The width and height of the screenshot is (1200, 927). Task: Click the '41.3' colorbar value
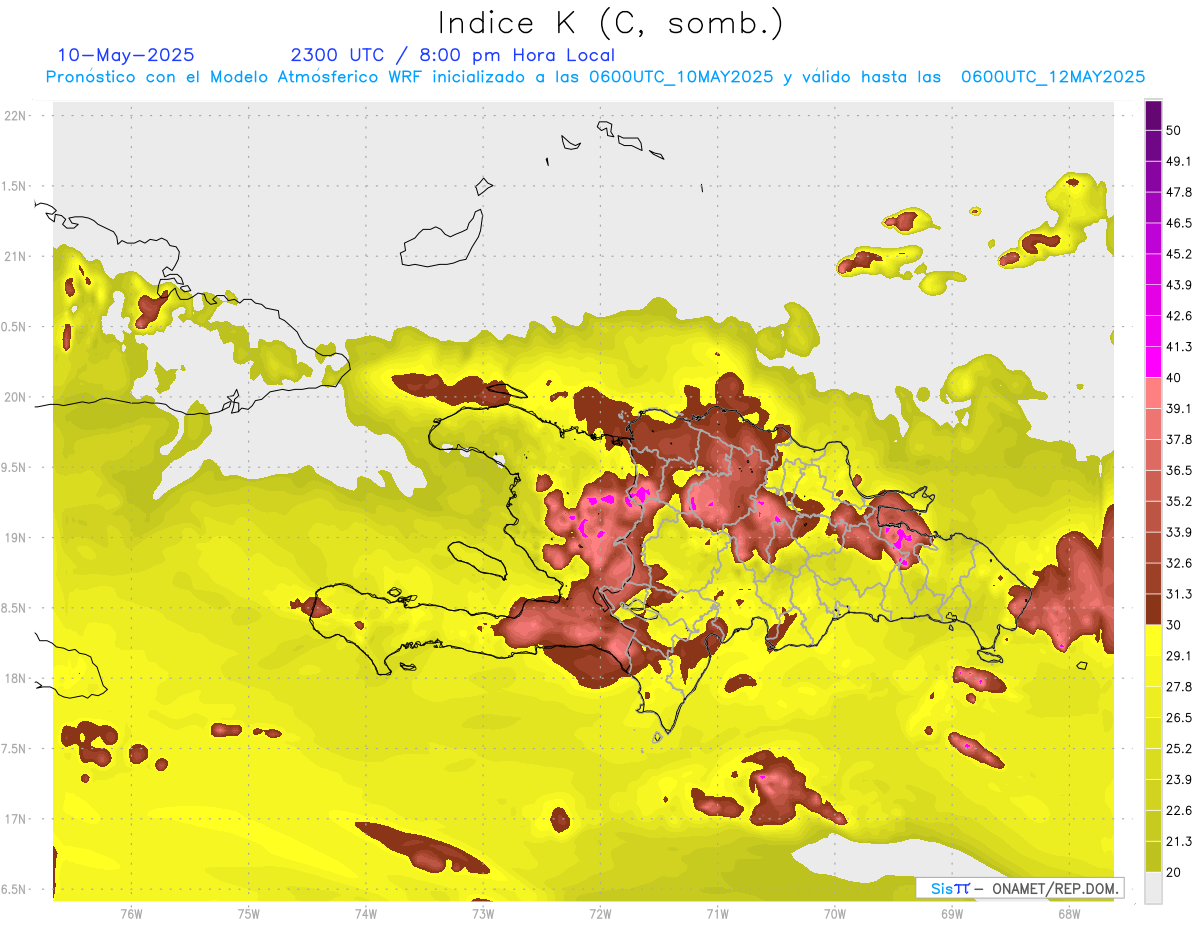[1178, 347]
